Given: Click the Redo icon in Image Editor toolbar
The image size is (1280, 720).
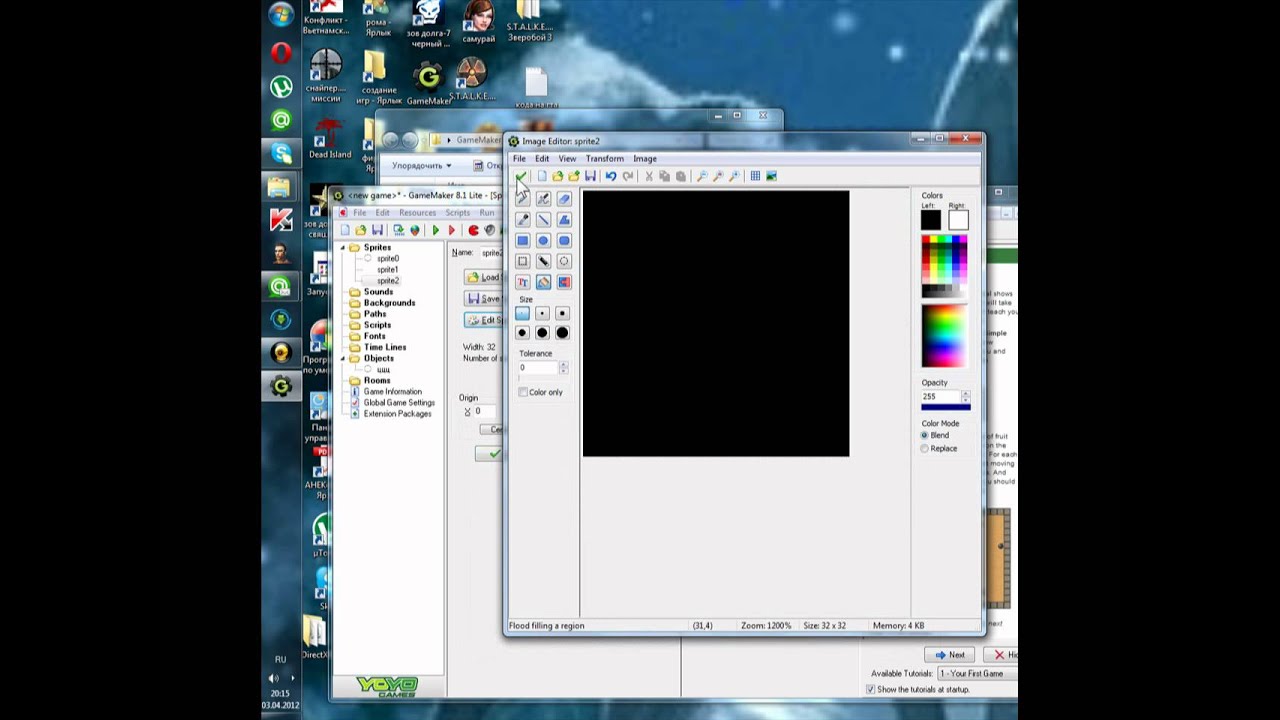Looking at the screenshot, I should pyautogui.click(x=628, y=176).
